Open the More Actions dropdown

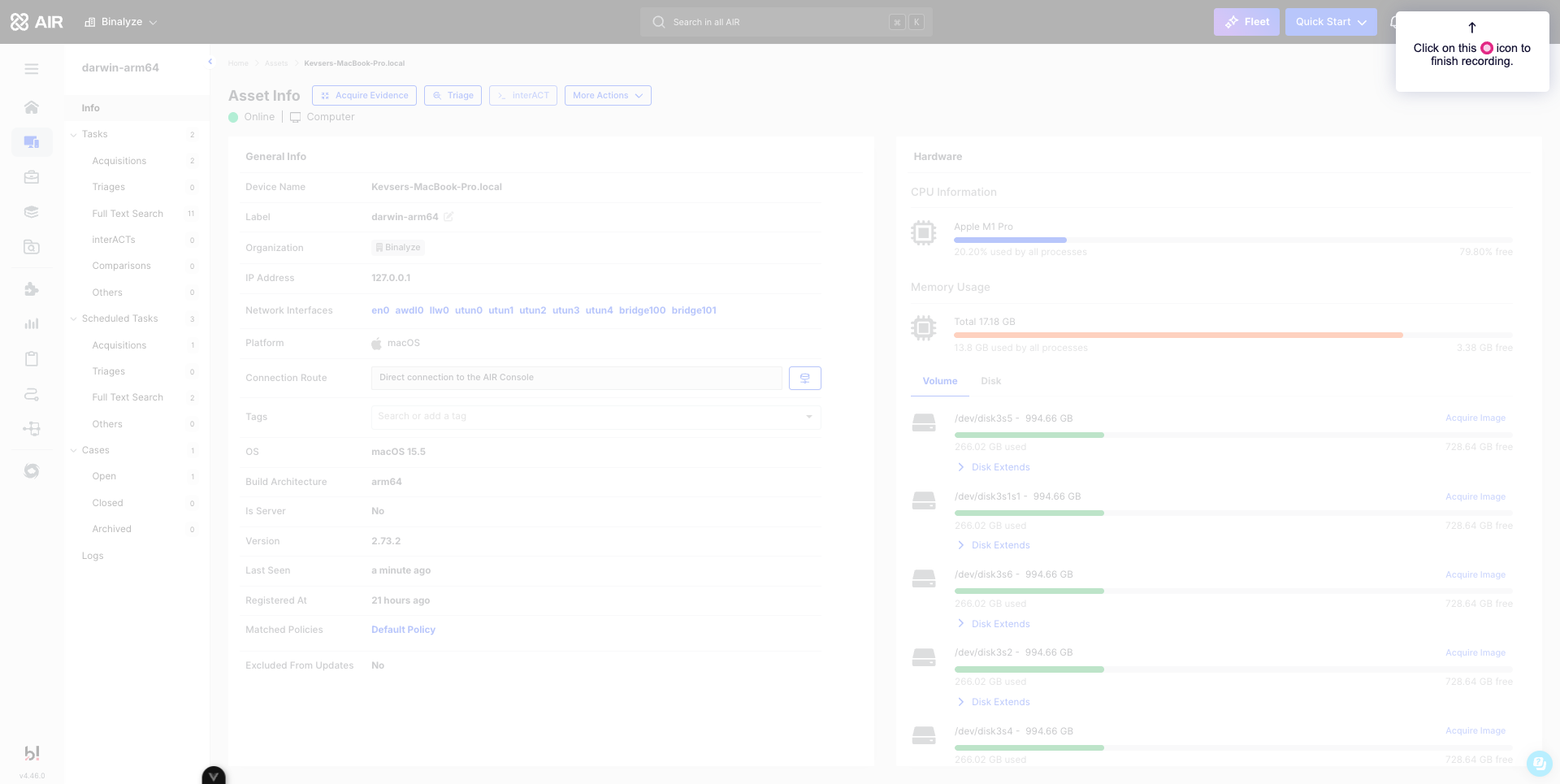(607, 96)
